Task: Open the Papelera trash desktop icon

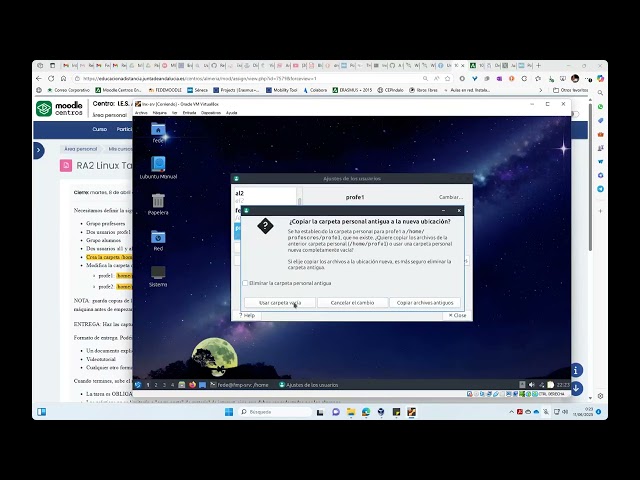Action: 158,204
